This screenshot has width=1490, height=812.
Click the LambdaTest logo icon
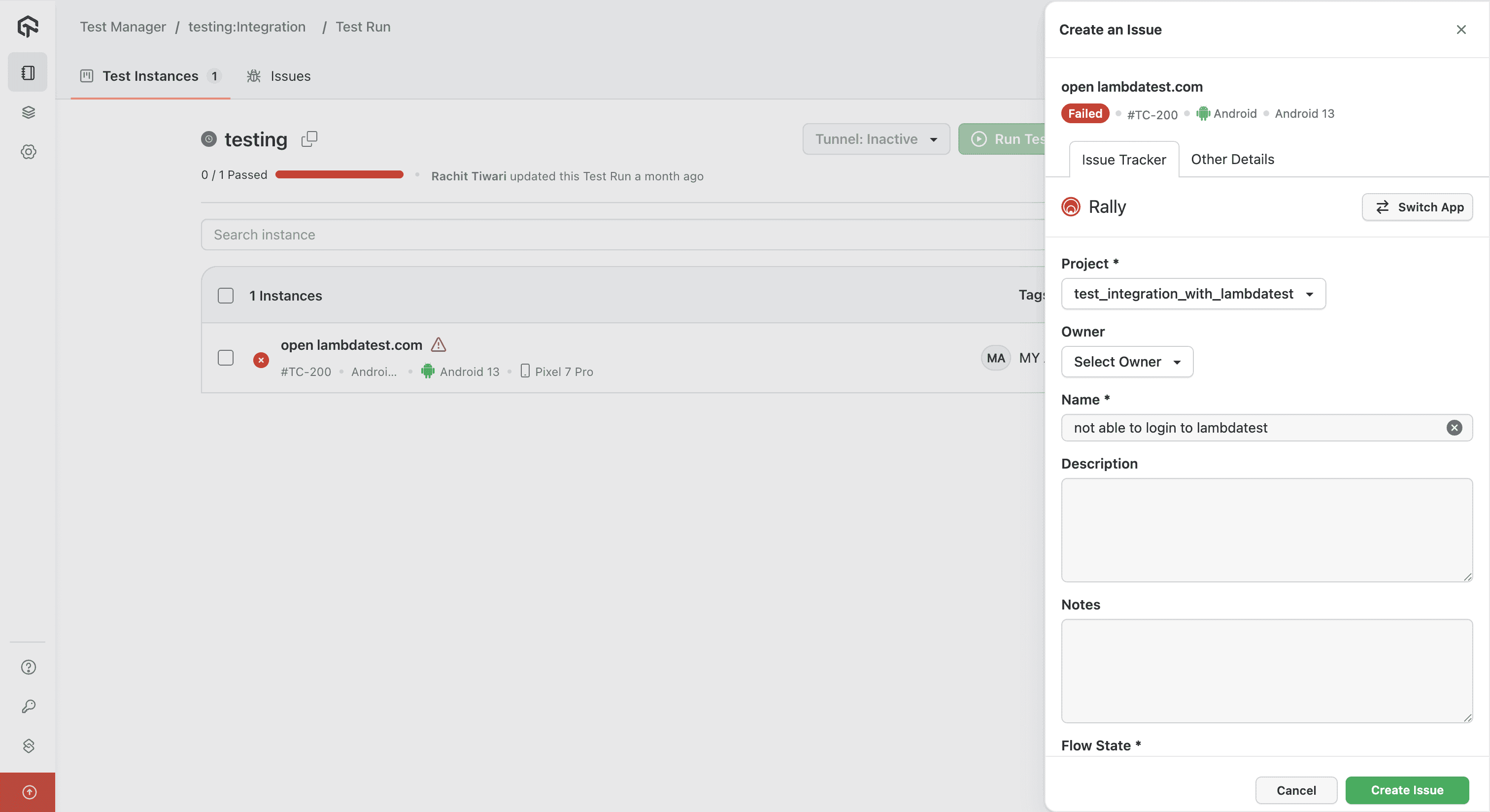point(28,27)
